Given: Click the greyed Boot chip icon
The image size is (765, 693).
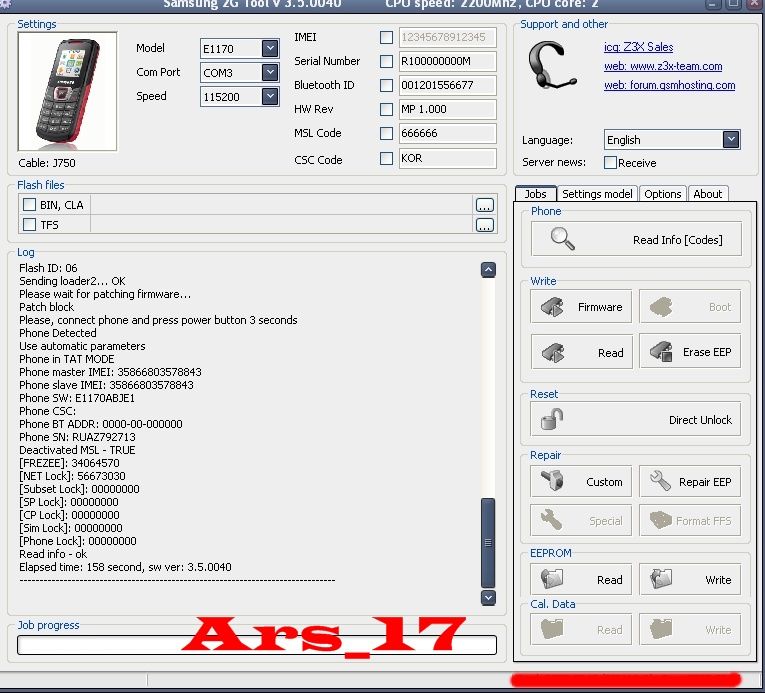Looking at the screenshot, I should tap(661, 306).
